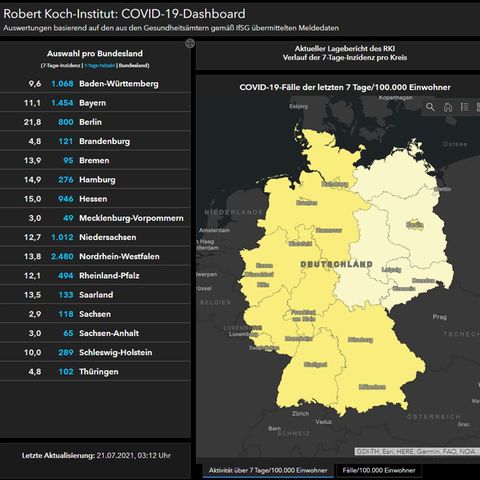Click the Nürnberg label on map
The width and height of the screenshot is (480, 480).
360,340
